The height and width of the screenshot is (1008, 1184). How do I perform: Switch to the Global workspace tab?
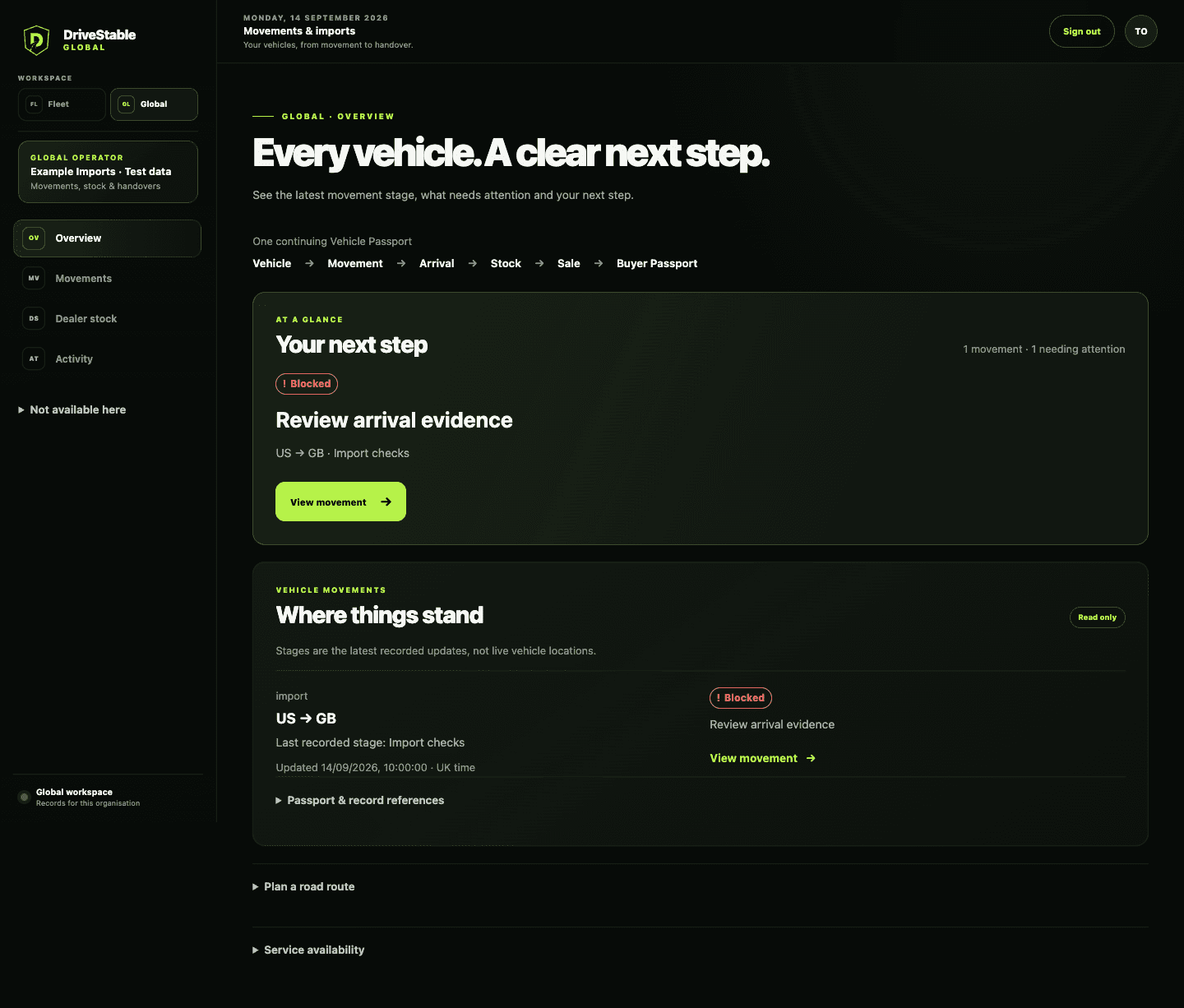pyautogui.click(x=154, y=104)
